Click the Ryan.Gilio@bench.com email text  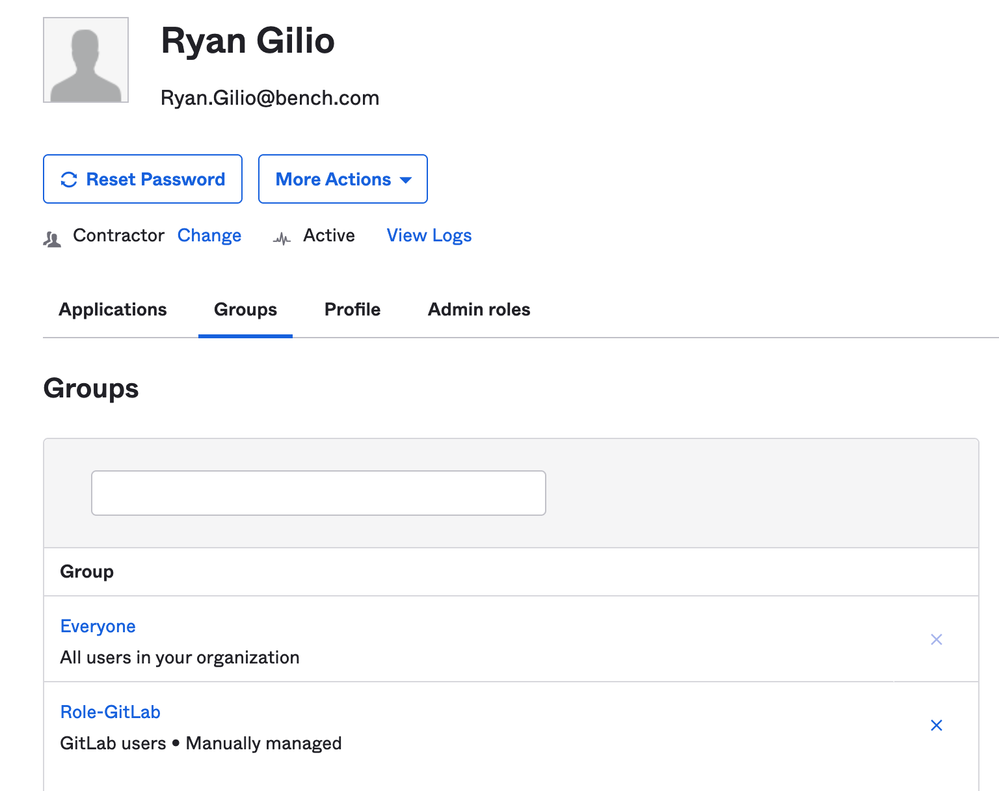270,98
